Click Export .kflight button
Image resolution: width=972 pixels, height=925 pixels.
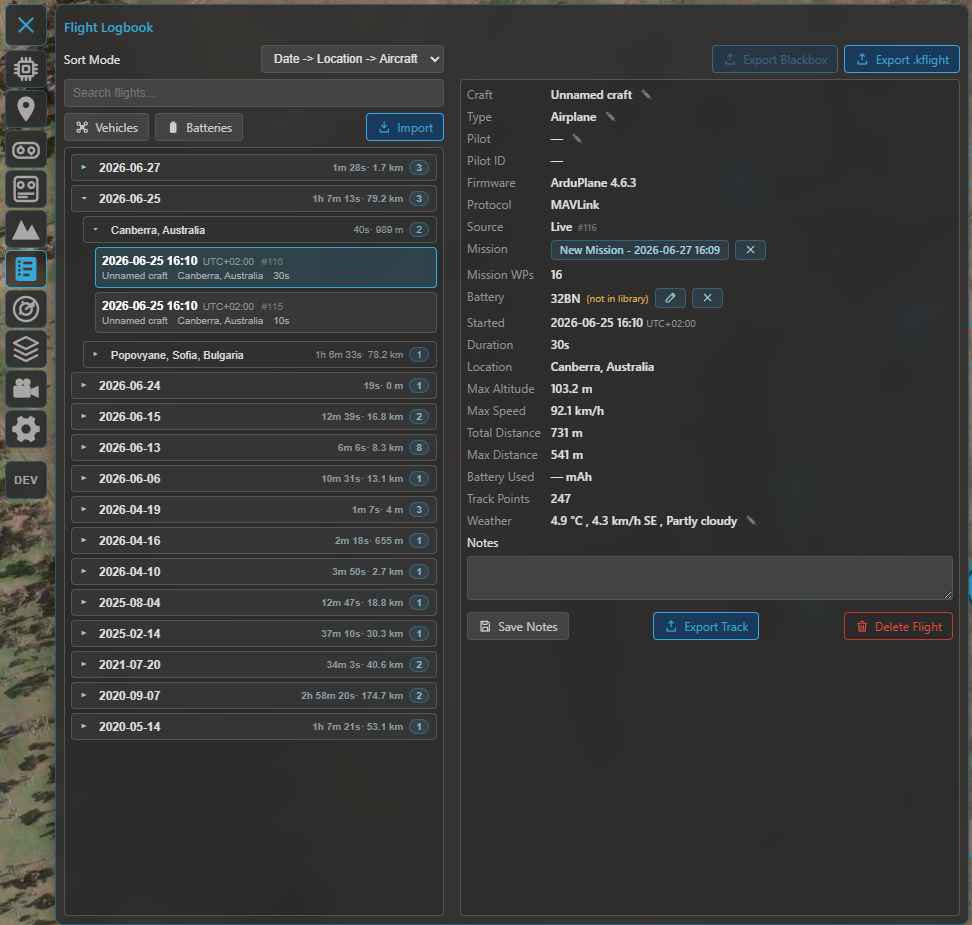pos(902,60)
